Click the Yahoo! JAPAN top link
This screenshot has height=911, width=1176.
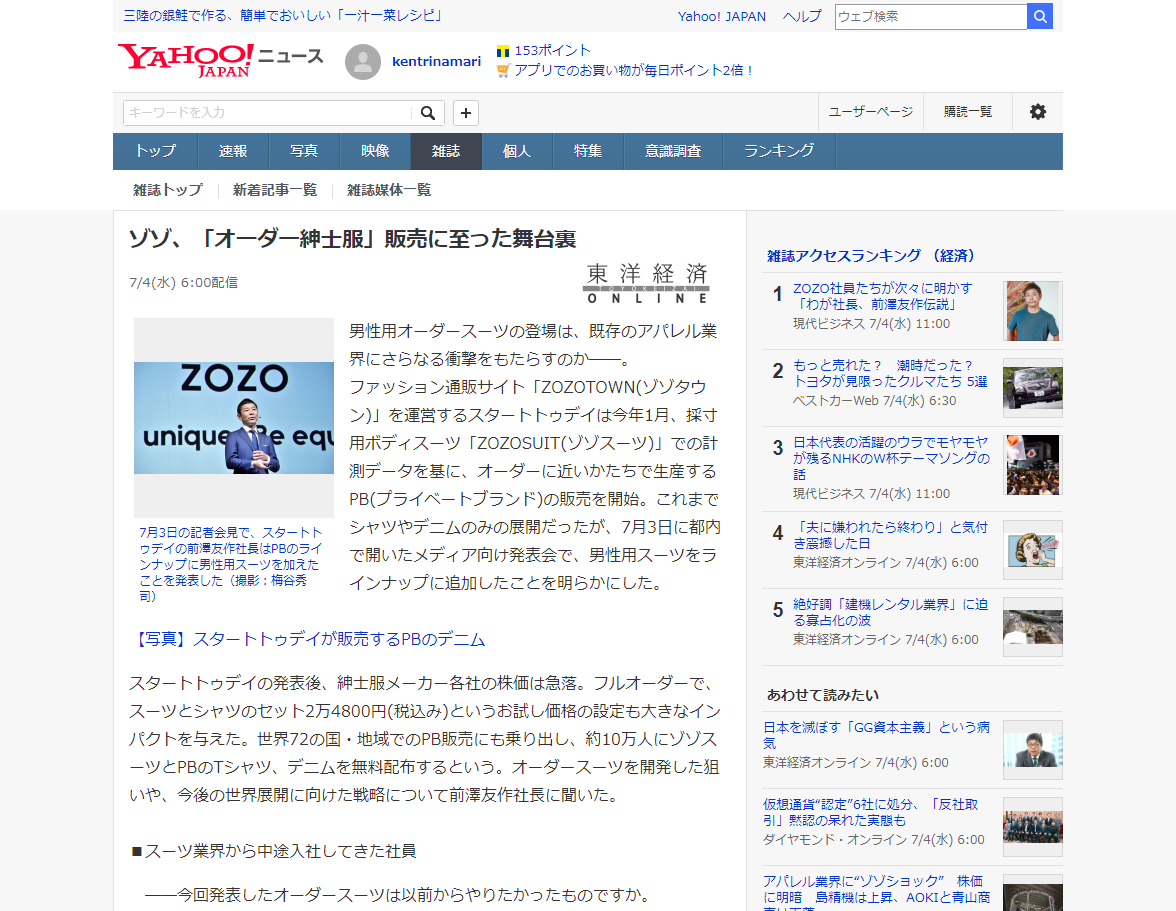tap(722, 16)
